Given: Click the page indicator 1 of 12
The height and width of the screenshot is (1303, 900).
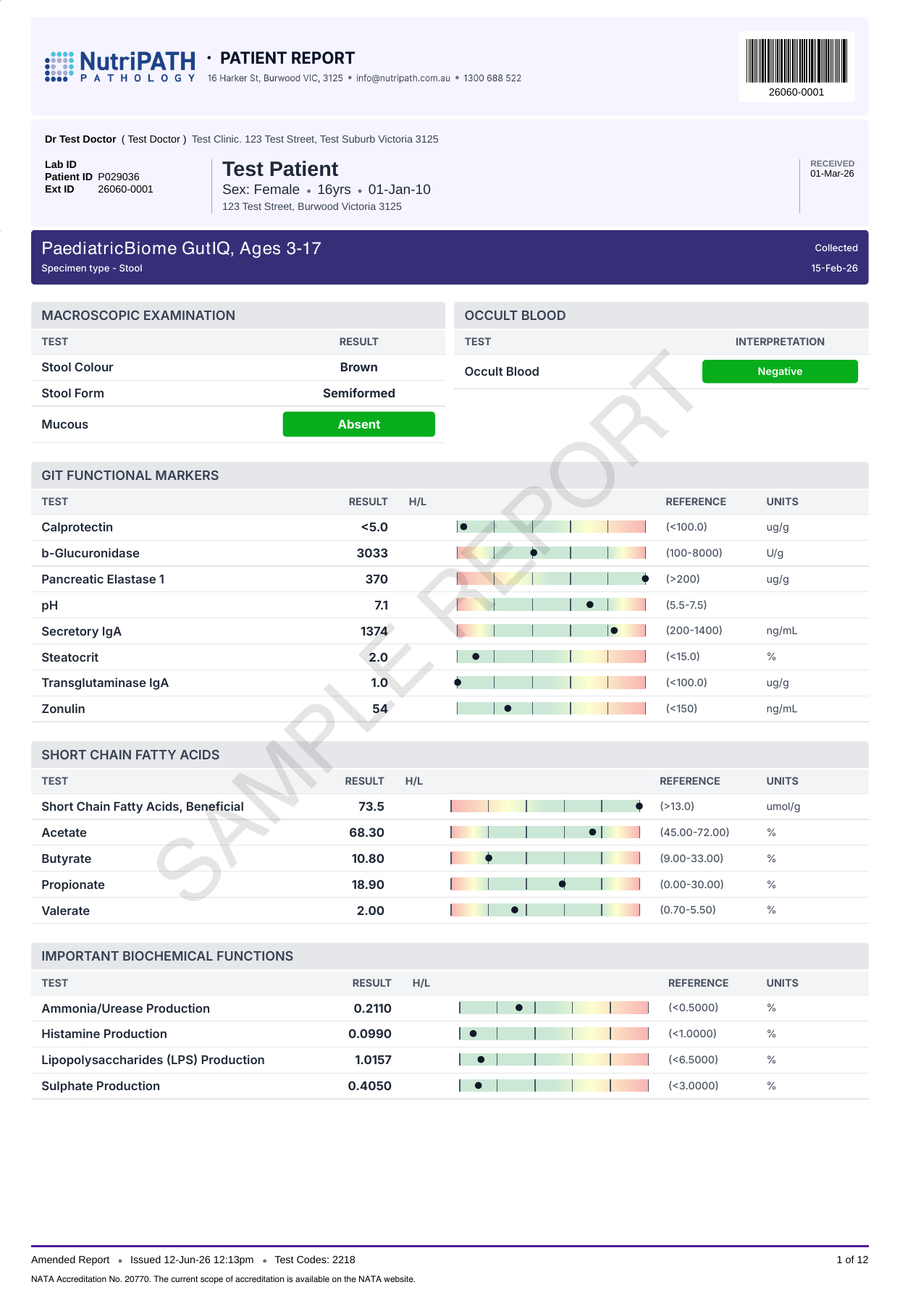Looking at the screenshot, I should (x=852, y=1260).
